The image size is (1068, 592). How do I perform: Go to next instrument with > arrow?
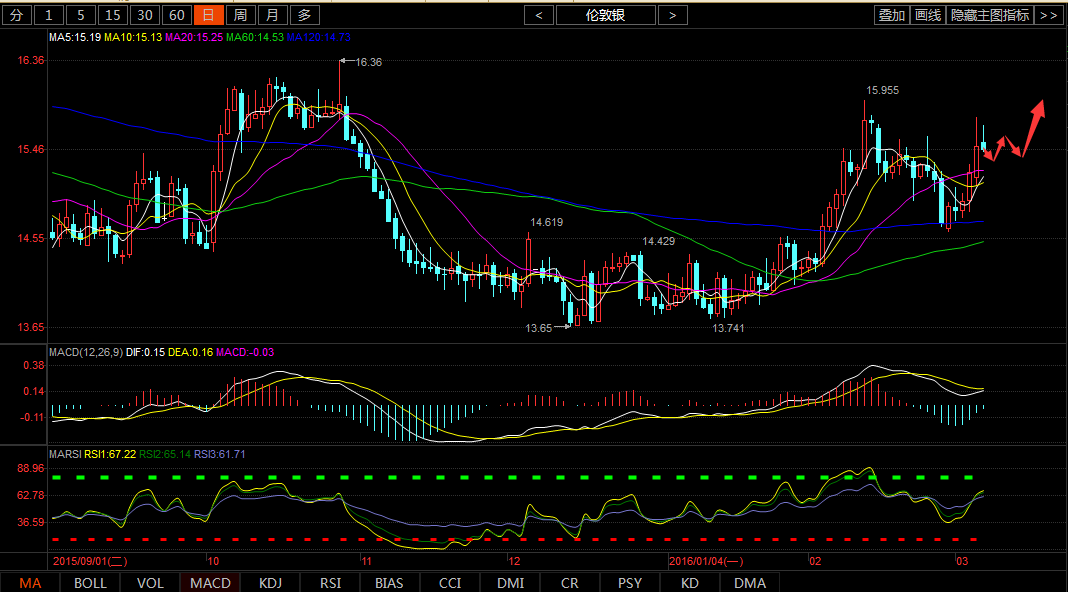click(x=673, y=15)
